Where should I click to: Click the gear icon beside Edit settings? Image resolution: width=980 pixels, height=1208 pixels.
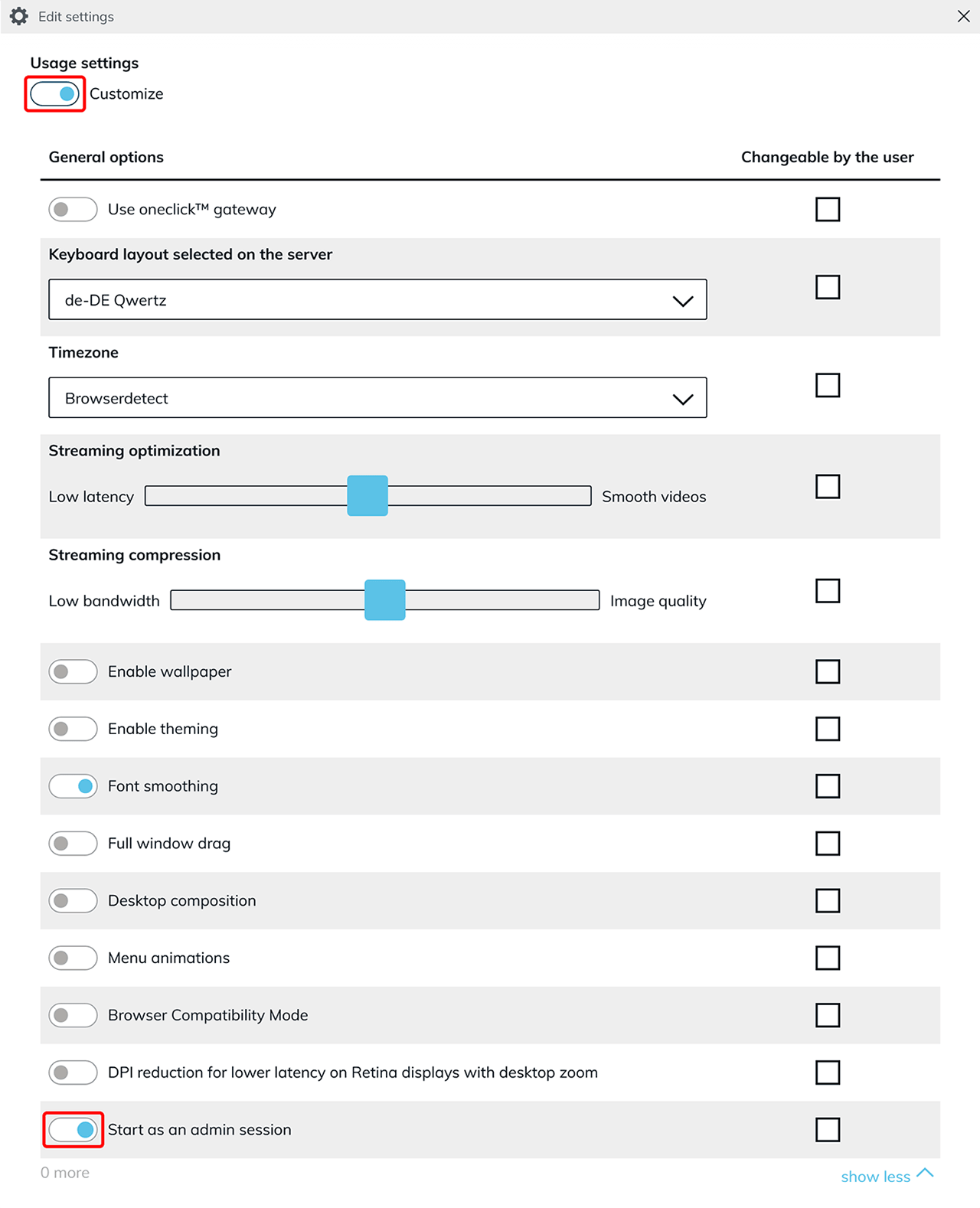point(19,16)
